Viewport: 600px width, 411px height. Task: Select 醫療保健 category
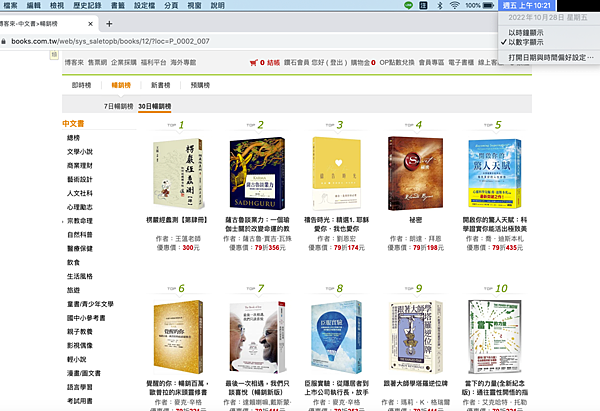point(80,248)
